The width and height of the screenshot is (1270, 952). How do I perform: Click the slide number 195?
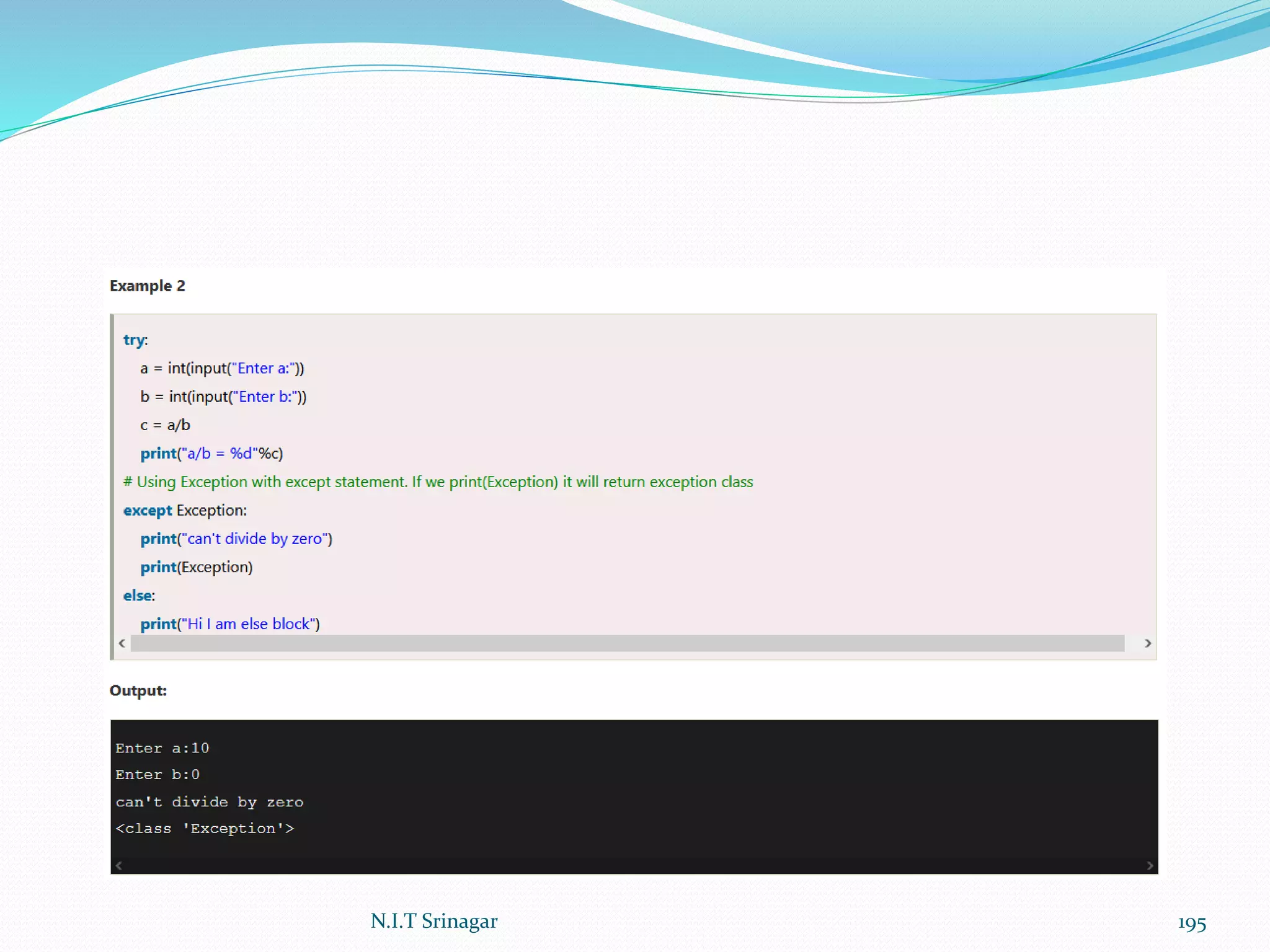tap(1191, 923)
